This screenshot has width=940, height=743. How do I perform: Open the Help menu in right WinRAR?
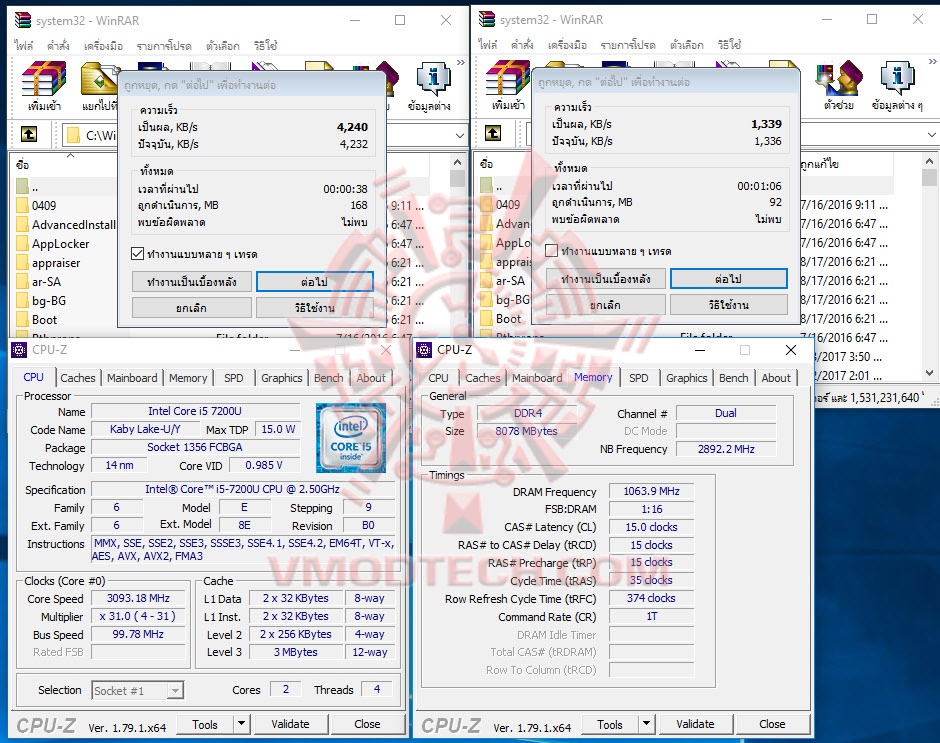point(729,45)
